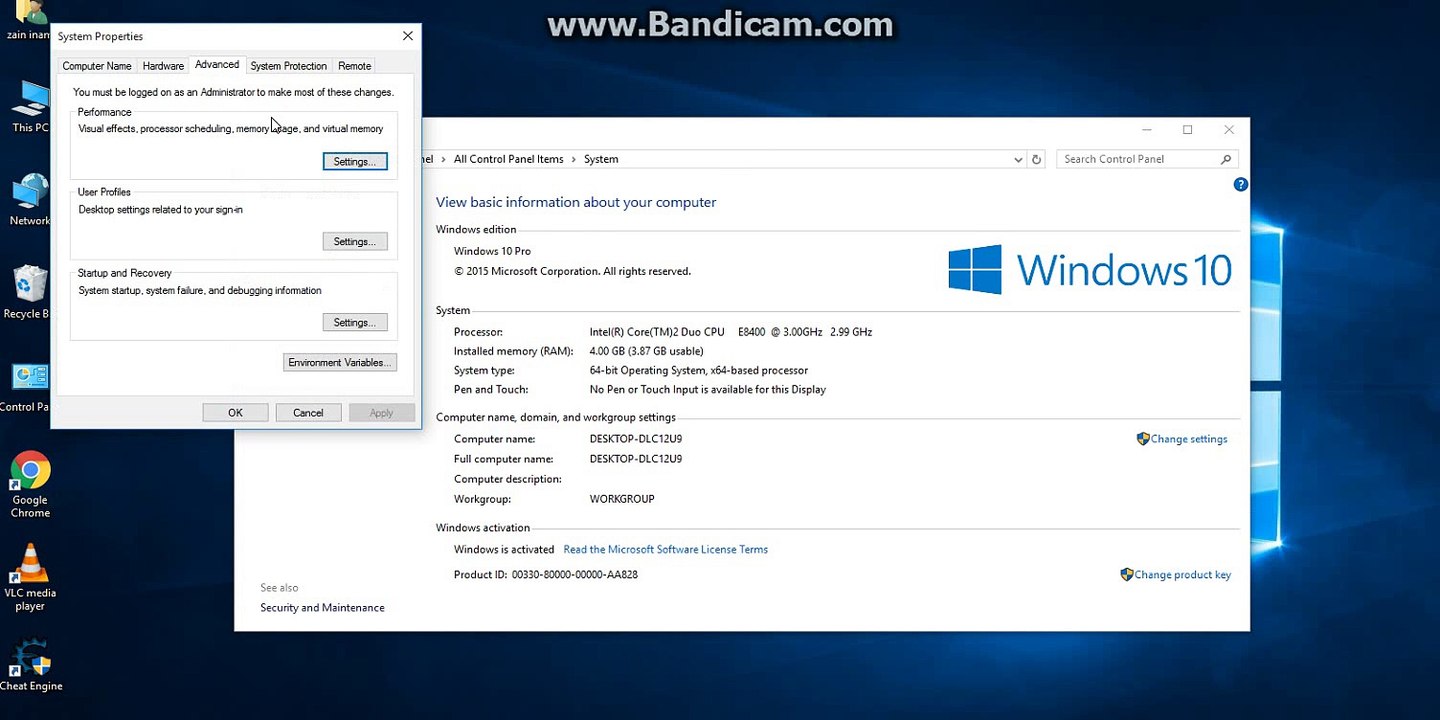Open User Profiles Settings button
The height and width of the screenshot is (720, 1440).
coord(355,242)
